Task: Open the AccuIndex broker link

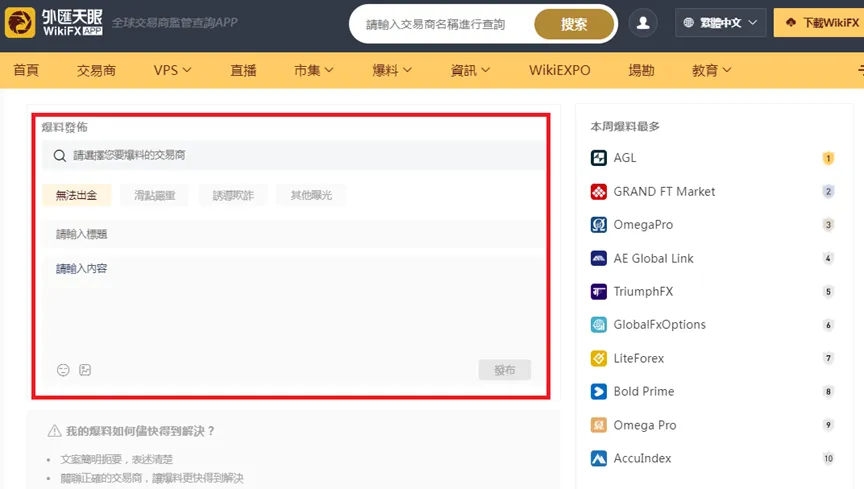Action: pyautogui.click(x=642, y=458)
